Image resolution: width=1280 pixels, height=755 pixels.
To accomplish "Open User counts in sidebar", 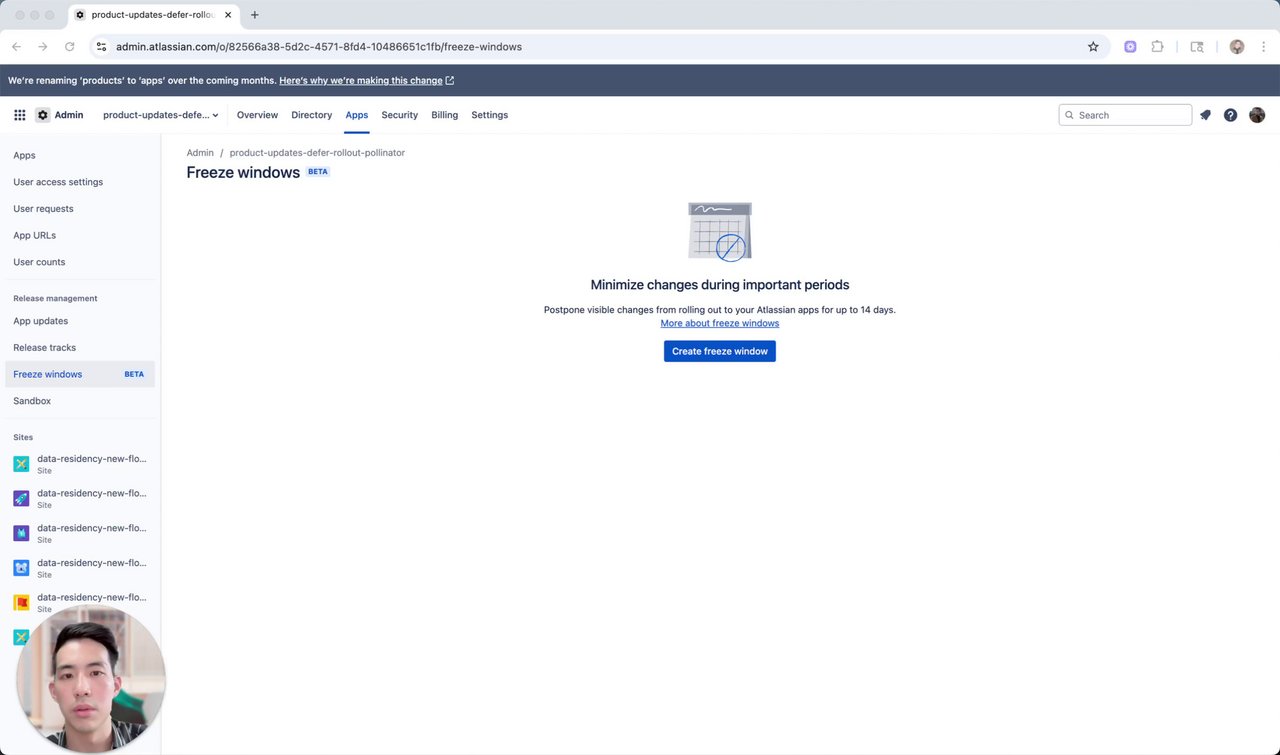I will point(80,262).
